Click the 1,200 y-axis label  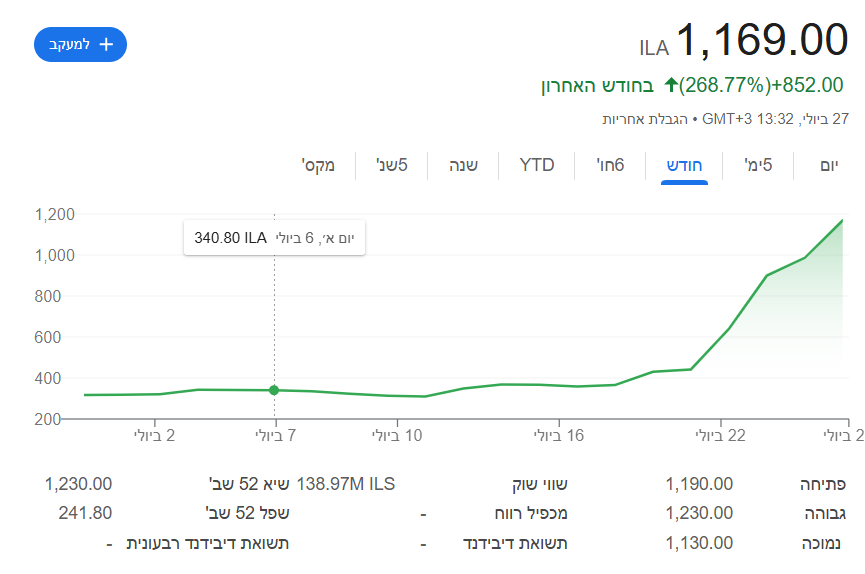(55, 214)
